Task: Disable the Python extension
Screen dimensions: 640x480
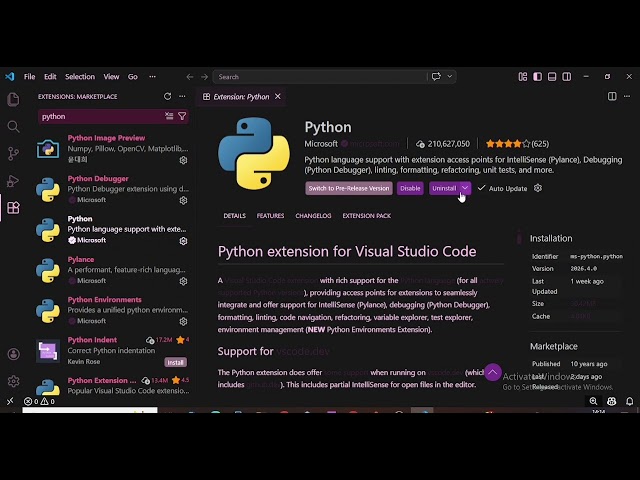Action: [x=410, y=188]
